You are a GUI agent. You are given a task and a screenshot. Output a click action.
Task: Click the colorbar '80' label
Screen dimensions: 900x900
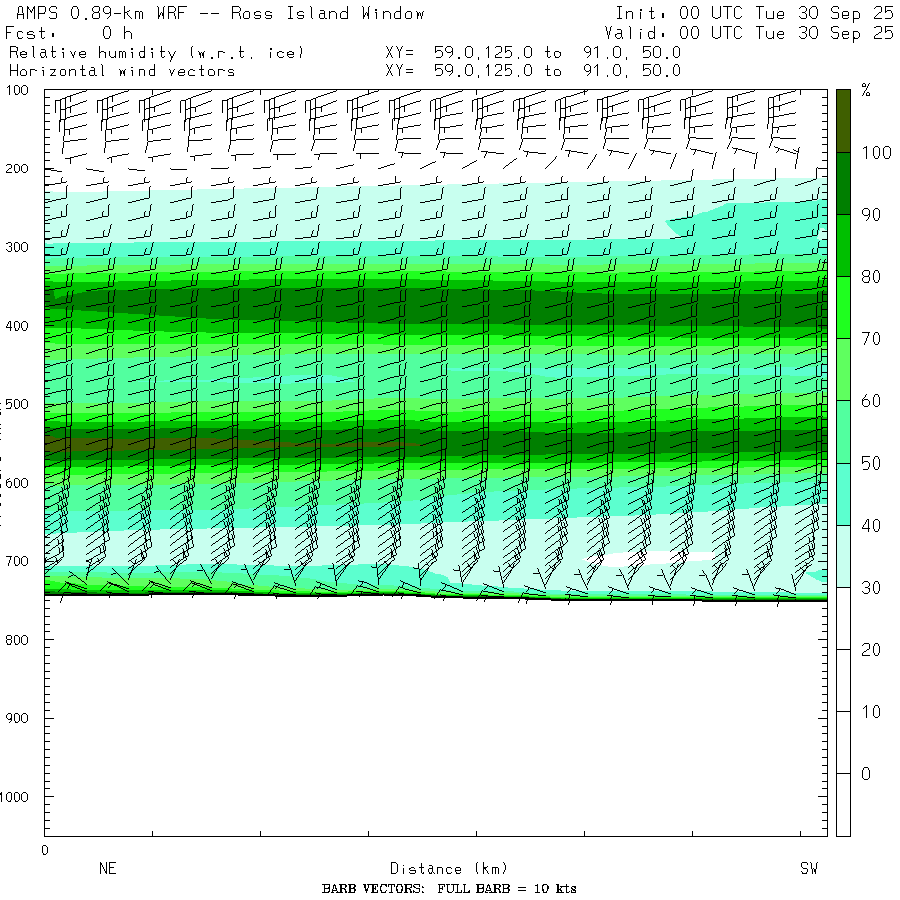pyautogui.click(x=871, y=277)
